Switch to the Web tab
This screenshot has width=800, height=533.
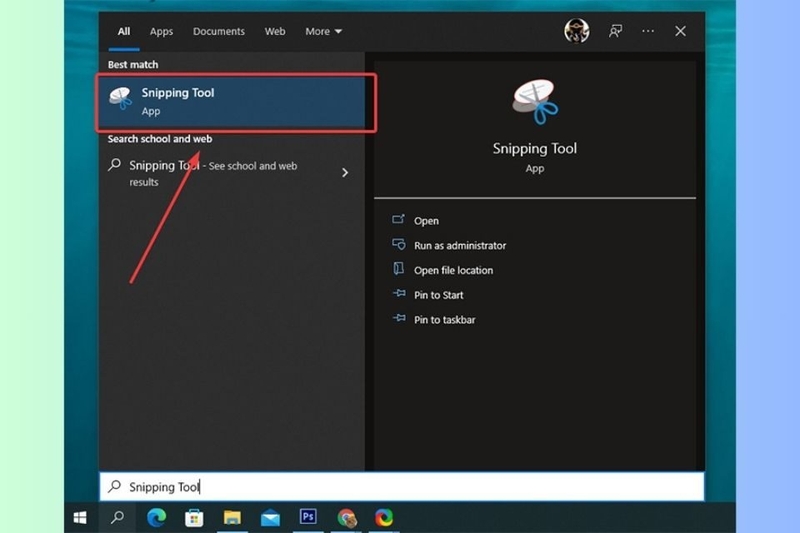(x=275, y=32)
